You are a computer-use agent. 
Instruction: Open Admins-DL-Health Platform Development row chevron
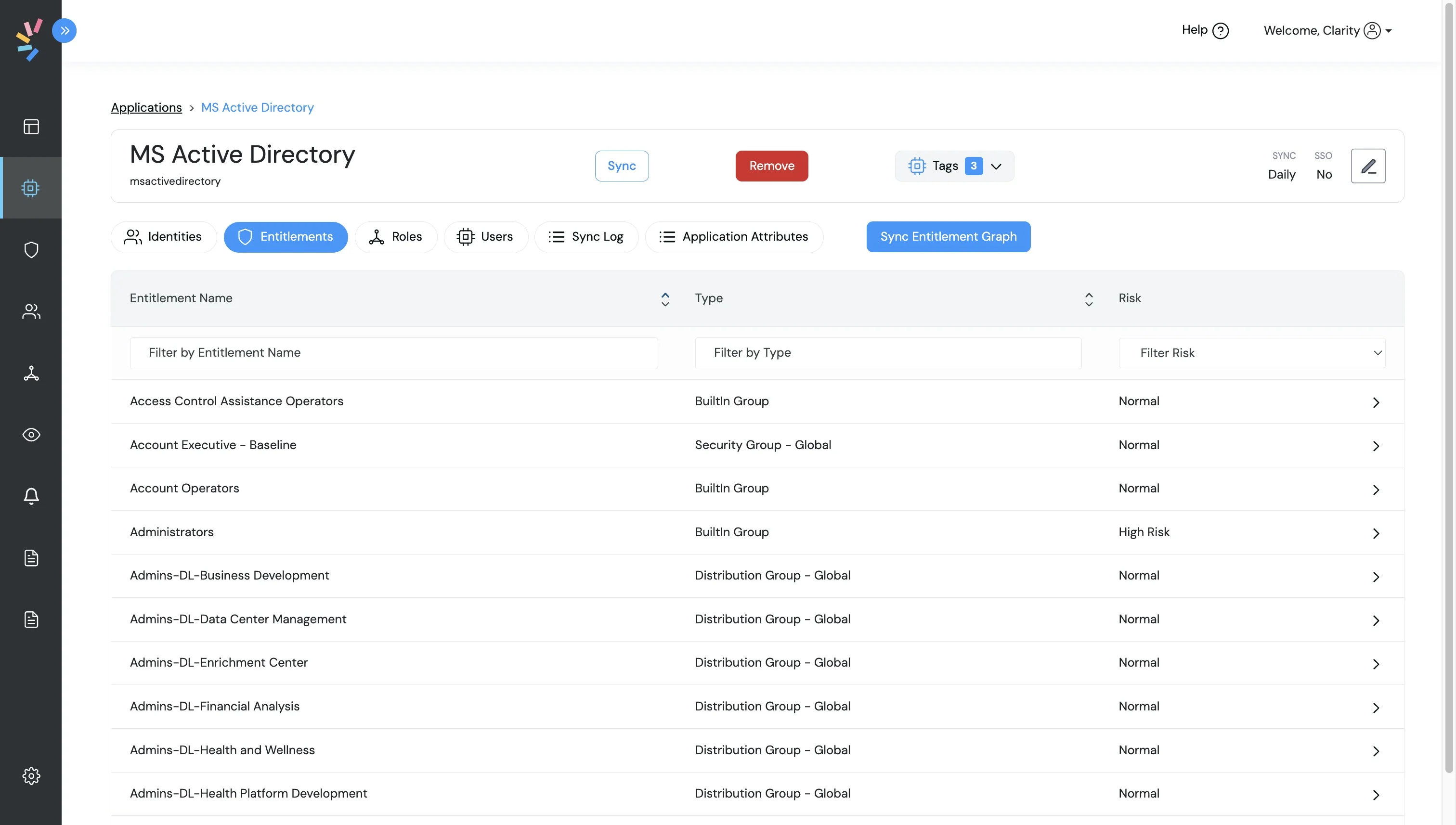(x=1376, y=795)
